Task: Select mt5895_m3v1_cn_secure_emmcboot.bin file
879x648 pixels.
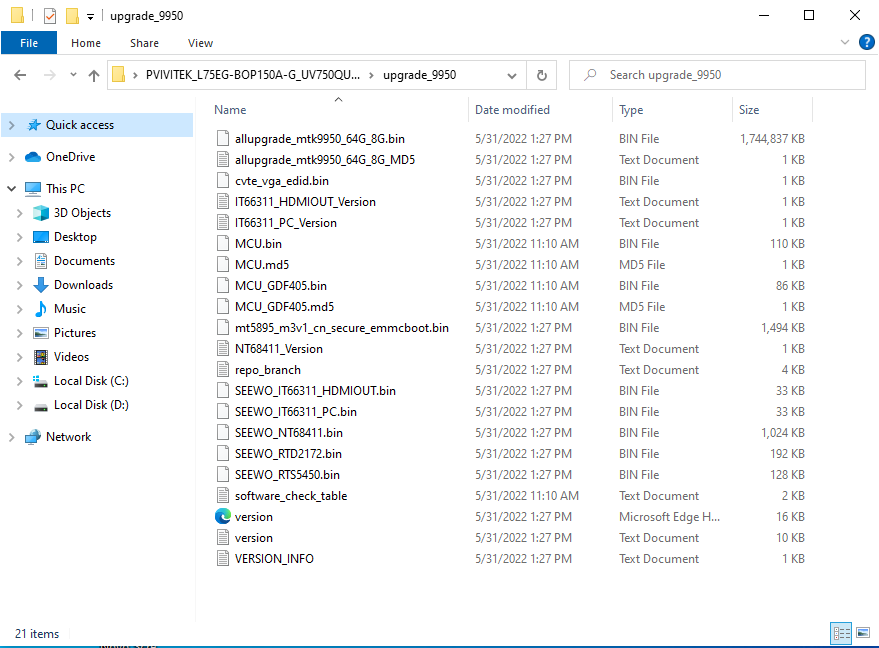Action: [341, 328]
